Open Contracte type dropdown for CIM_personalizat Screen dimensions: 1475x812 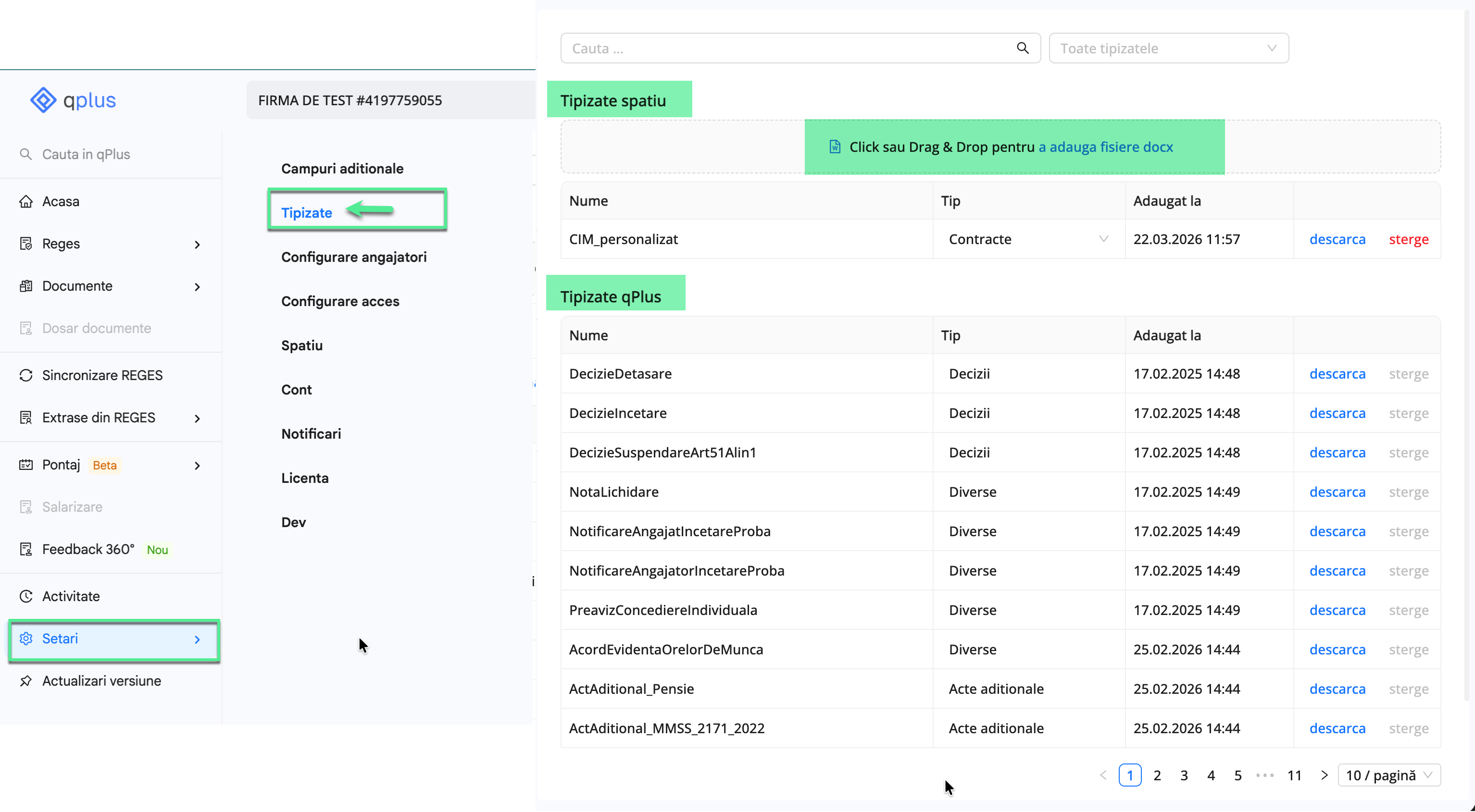coord(1028,239)
